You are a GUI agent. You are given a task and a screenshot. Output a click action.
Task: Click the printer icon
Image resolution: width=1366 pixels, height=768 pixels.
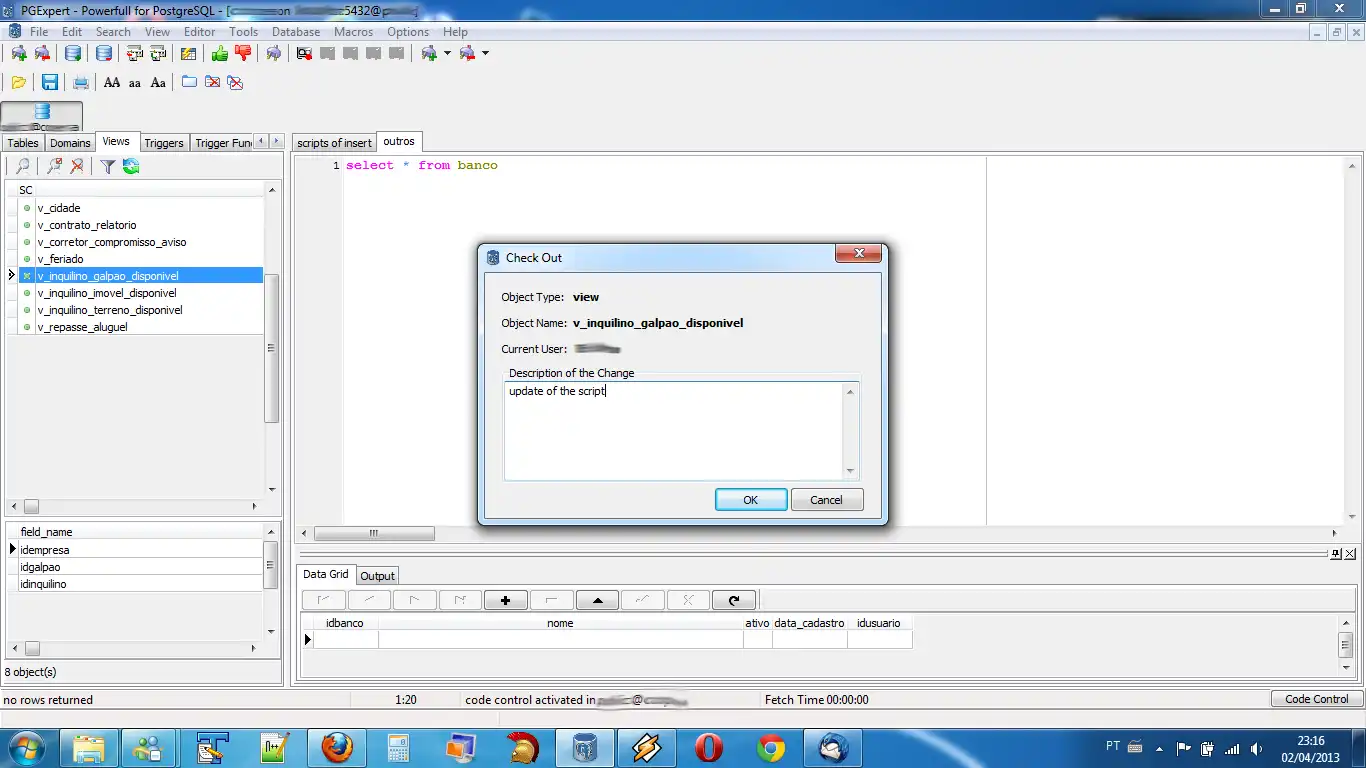81,82
